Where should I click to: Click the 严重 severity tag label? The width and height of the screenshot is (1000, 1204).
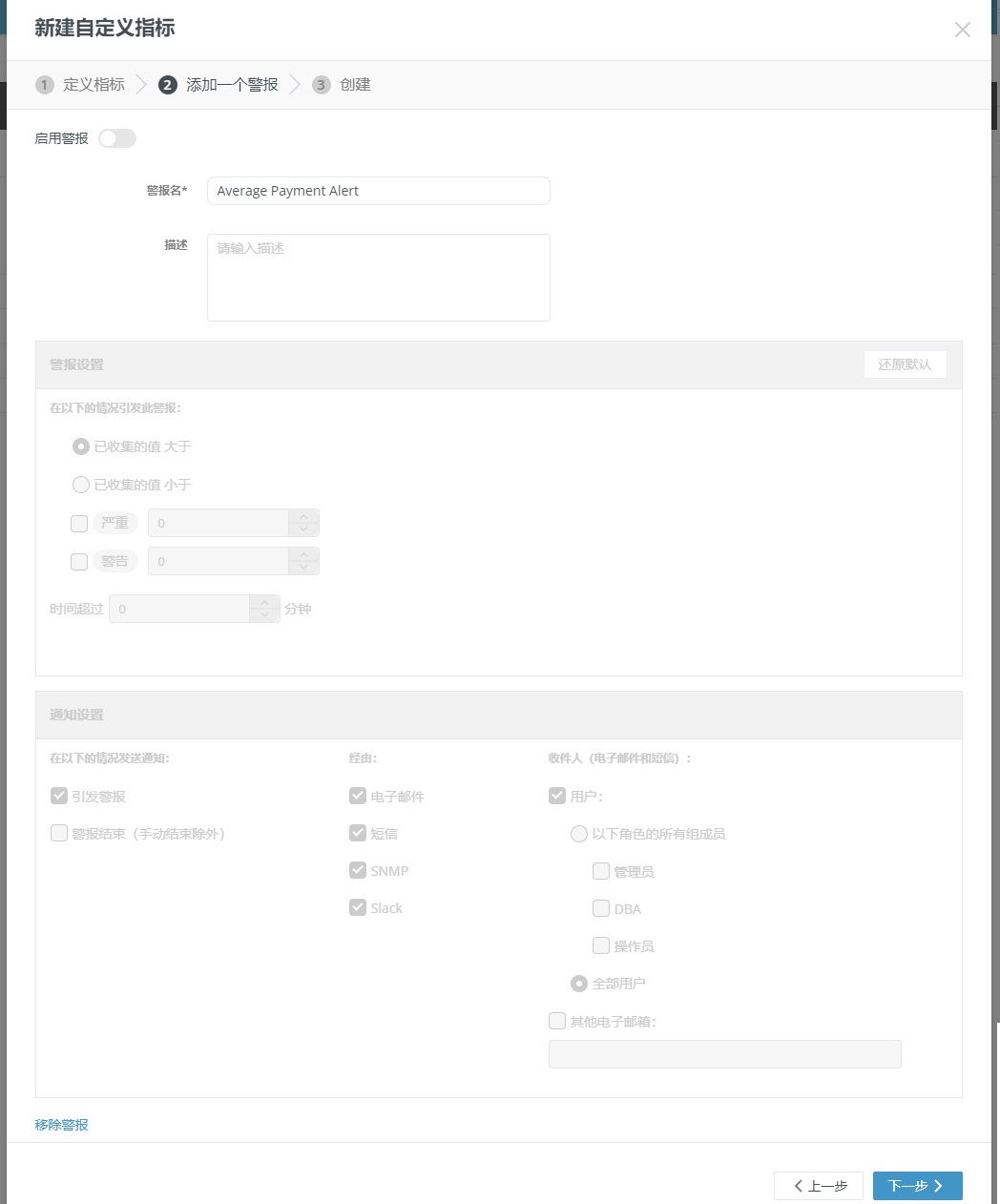[115, 523]
